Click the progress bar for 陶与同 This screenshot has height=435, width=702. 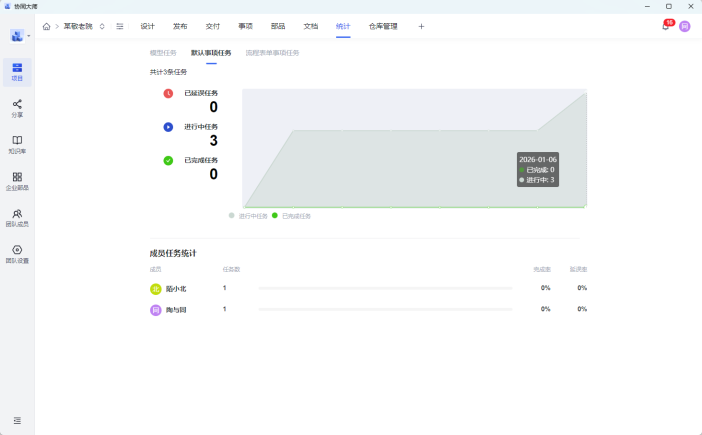point(385,309)
